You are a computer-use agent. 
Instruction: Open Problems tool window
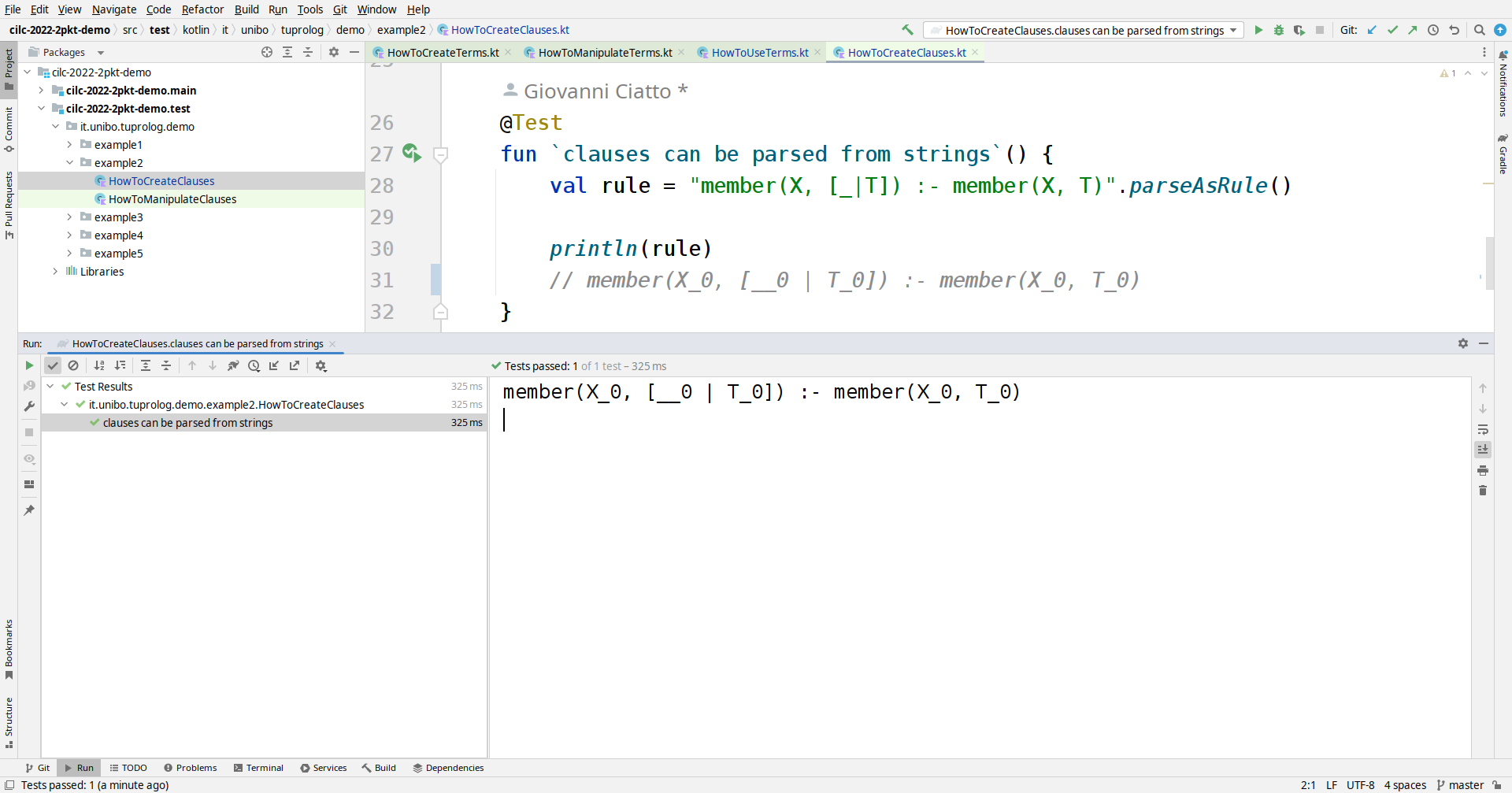point(191,768)
